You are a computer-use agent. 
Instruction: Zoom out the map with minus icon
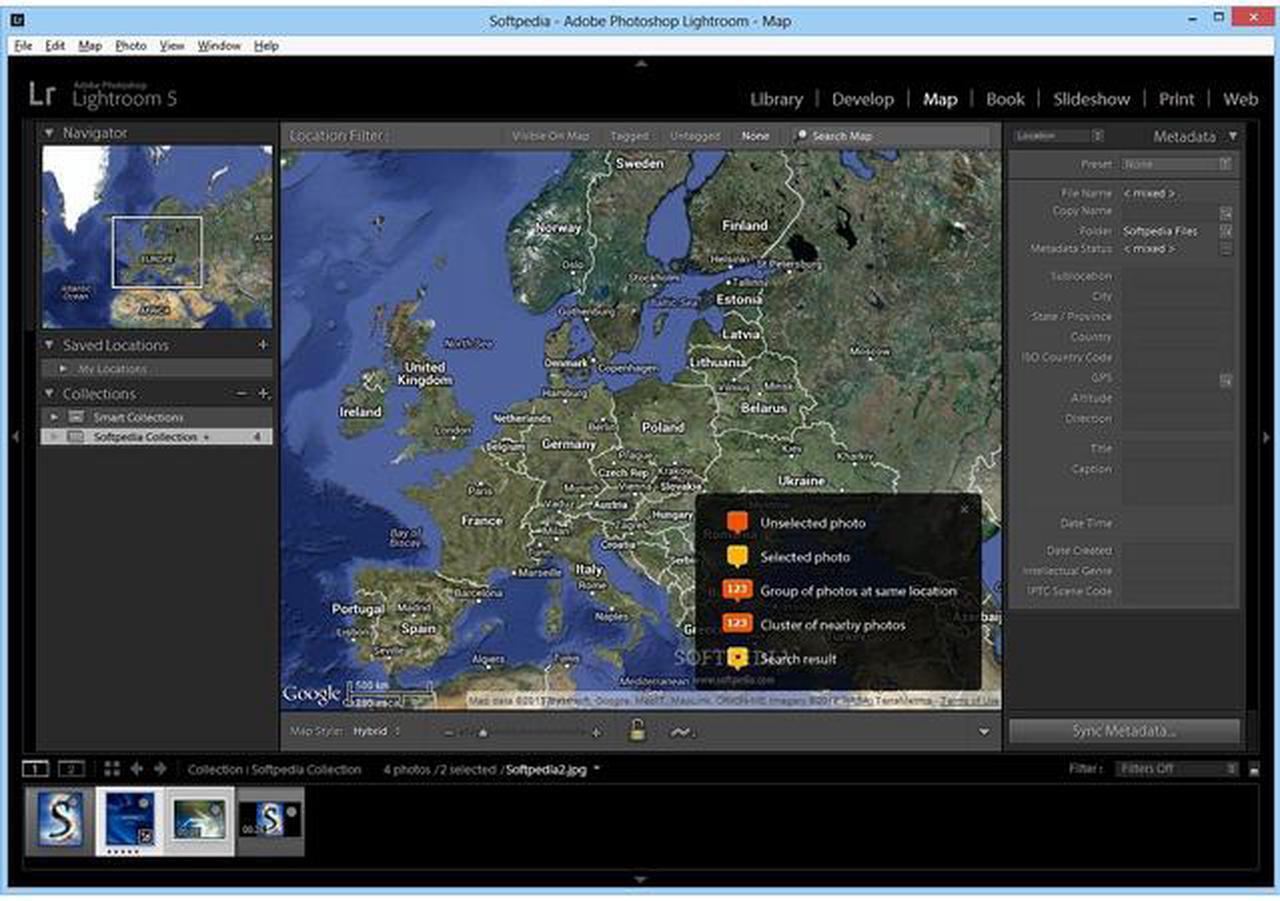450,733
